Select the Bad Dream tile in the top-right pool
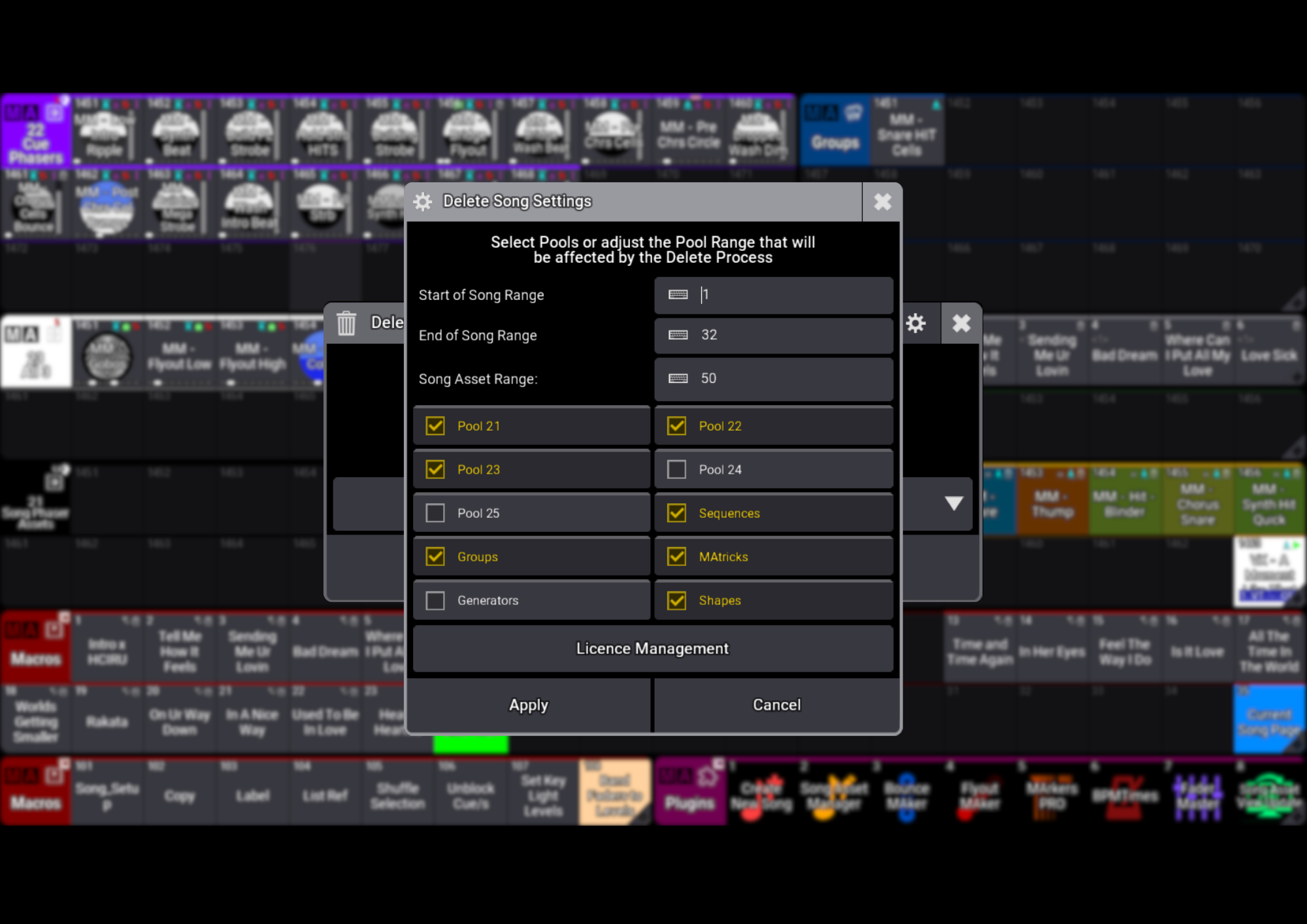Screen dimensions: 1307x924 coord(1125,351)
